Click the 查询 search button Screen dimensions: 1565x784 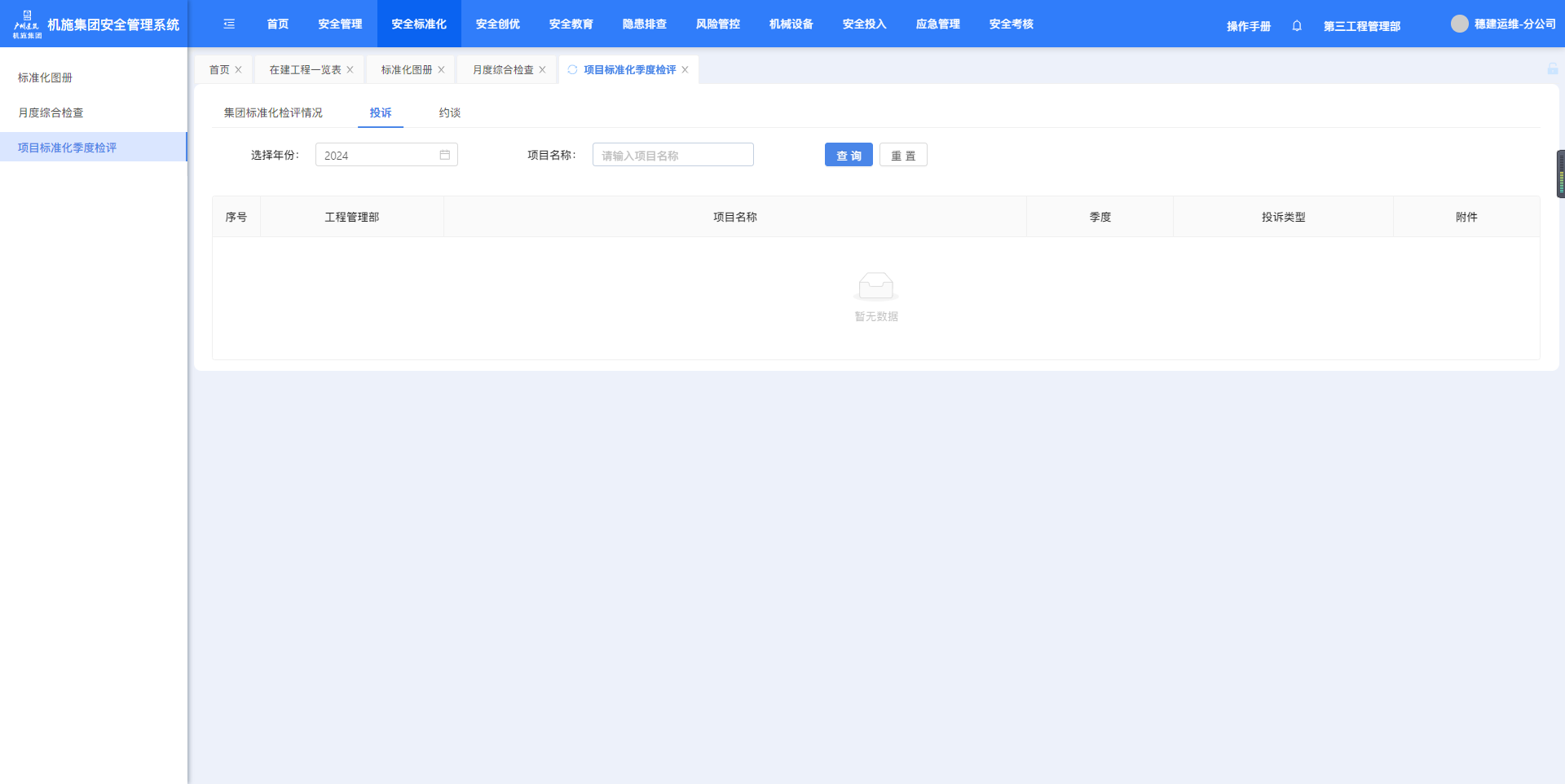848,155
